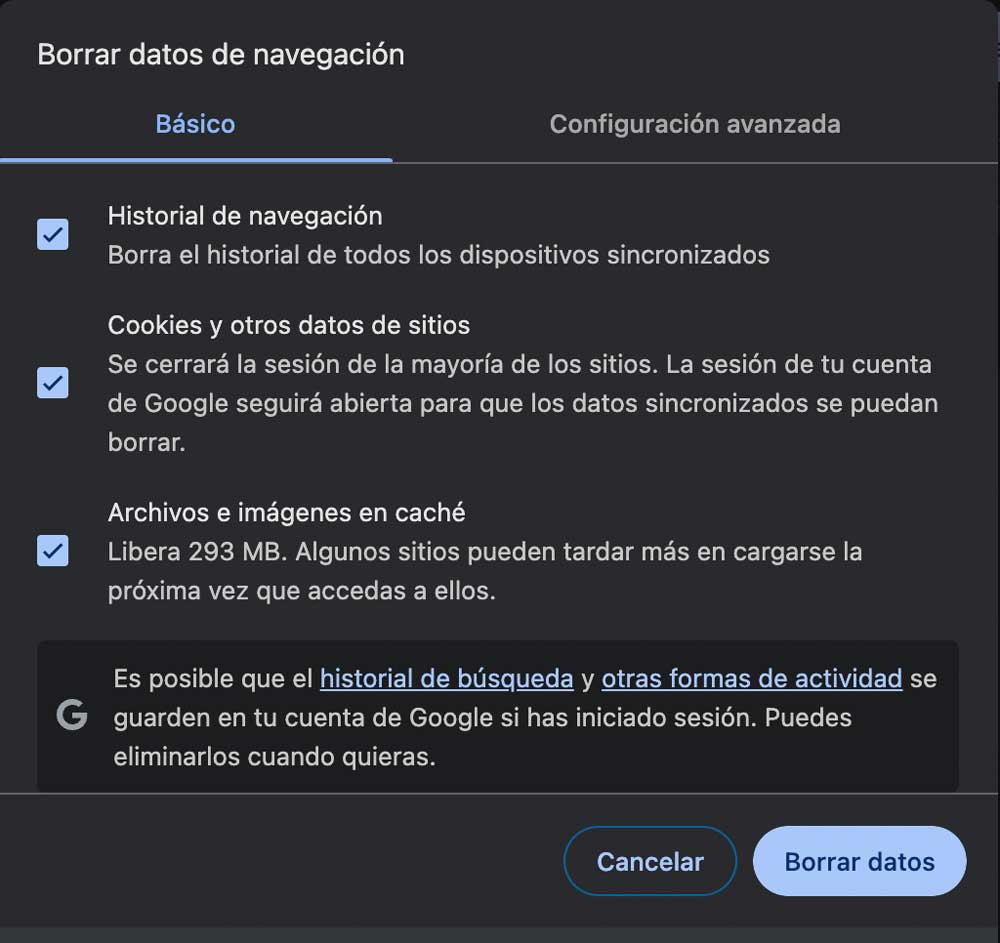
Task: Open the historial de búsqueda link
Action: point(446,678)
